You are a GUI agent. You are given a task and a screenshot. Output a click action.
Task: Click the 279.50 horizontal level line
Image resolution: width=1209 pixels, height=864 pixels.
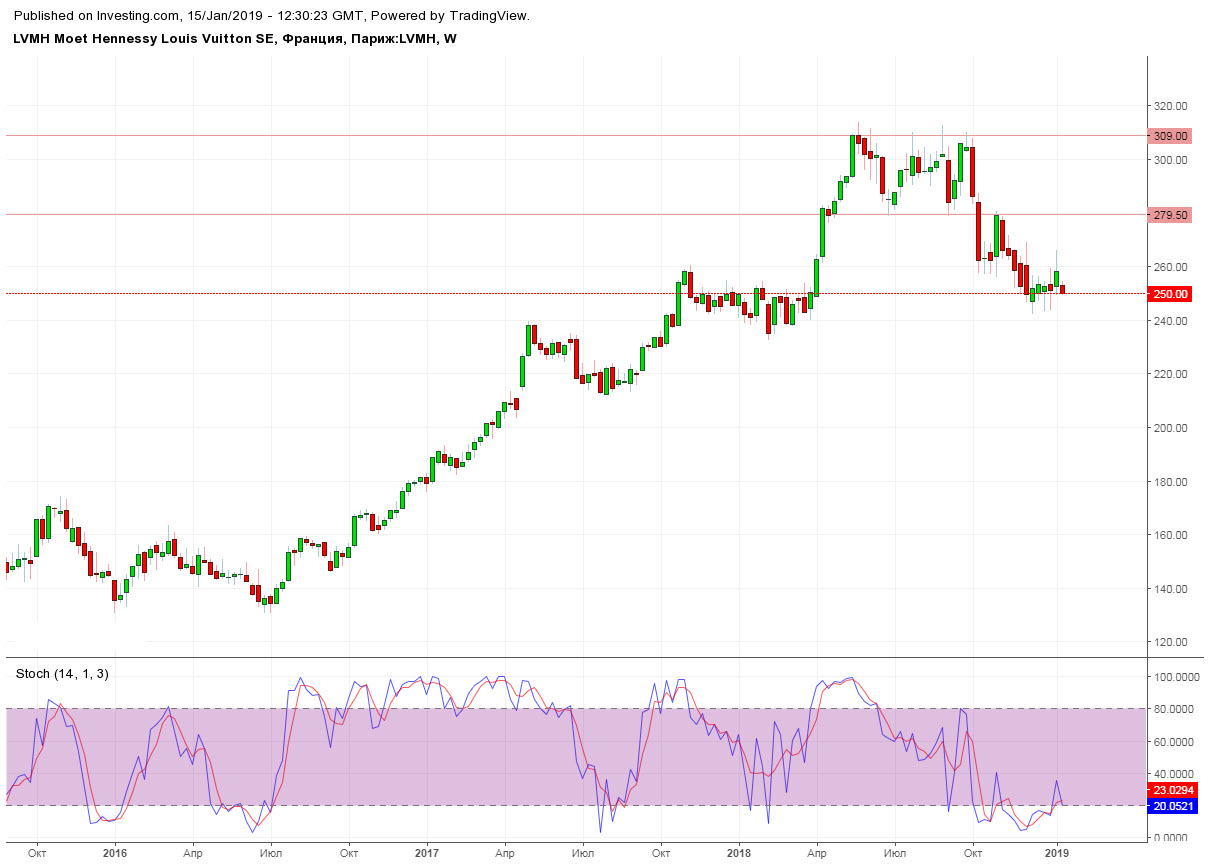click(x=575, y=215)
